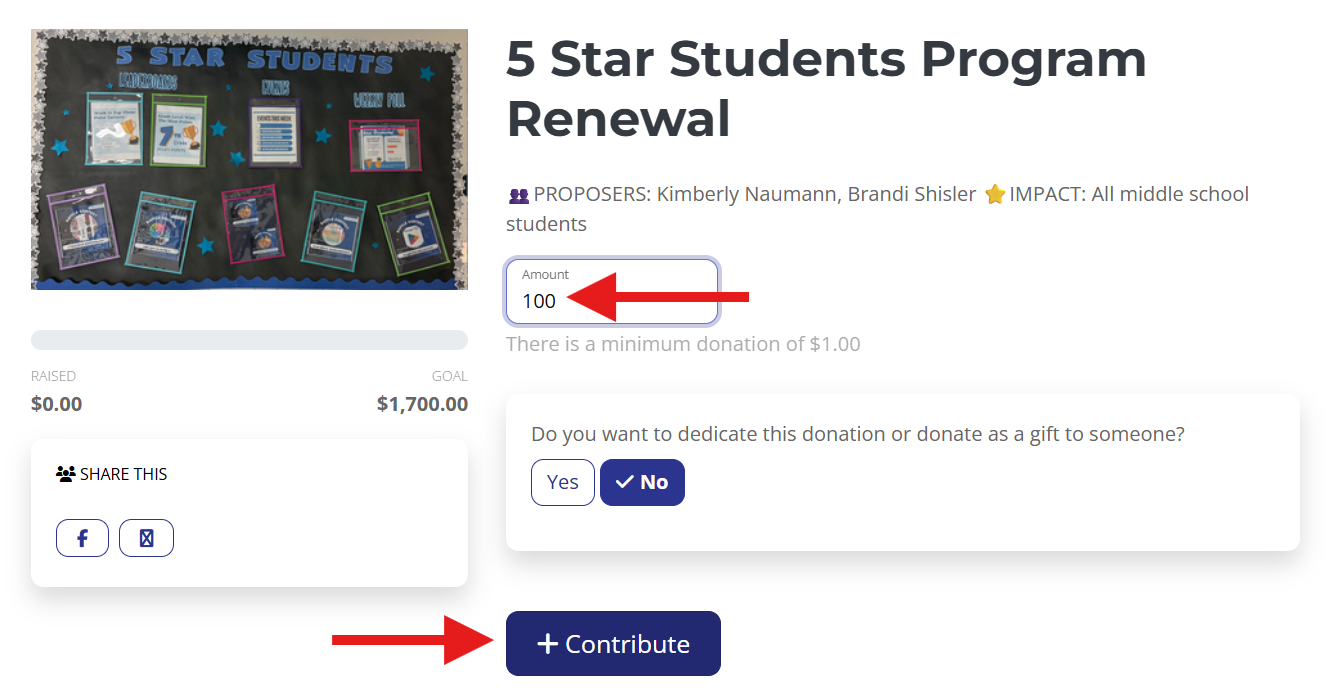Click the purple proposers people icon

(518, 196)
